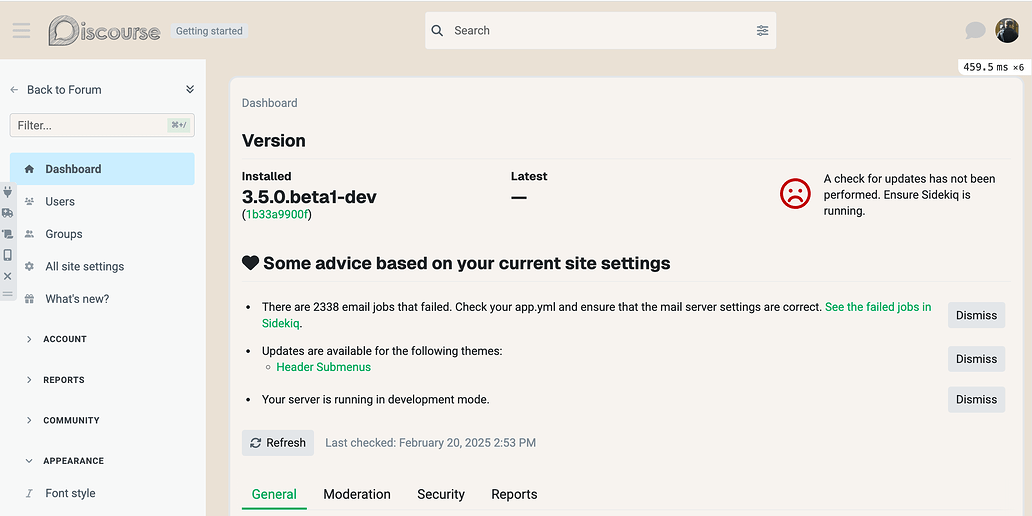Dismiss the failed email jobs notice

pos(976,315)
